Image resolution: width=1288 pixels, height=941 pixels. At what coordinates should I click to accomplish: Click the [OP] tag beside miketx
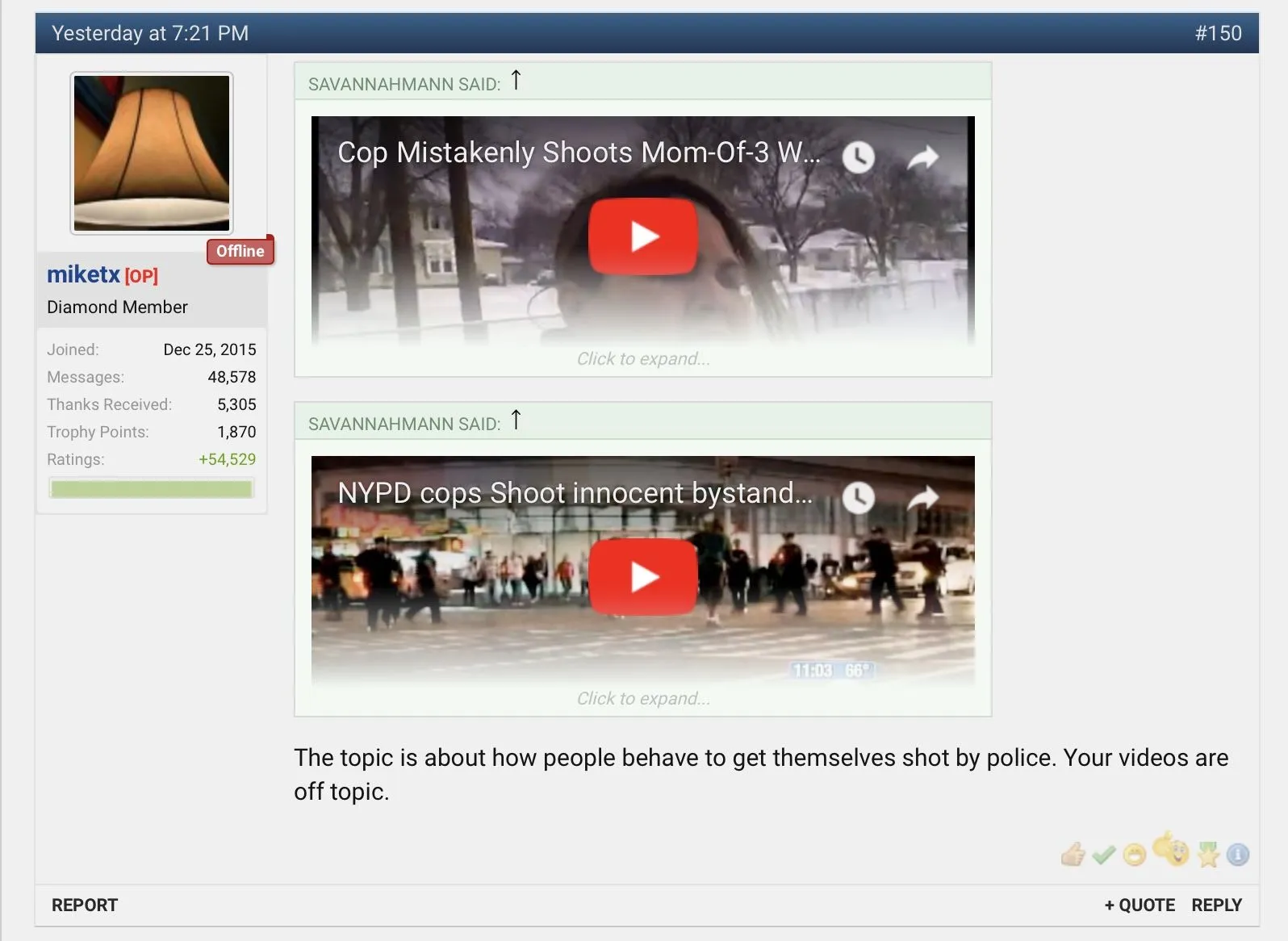(141, 276)
